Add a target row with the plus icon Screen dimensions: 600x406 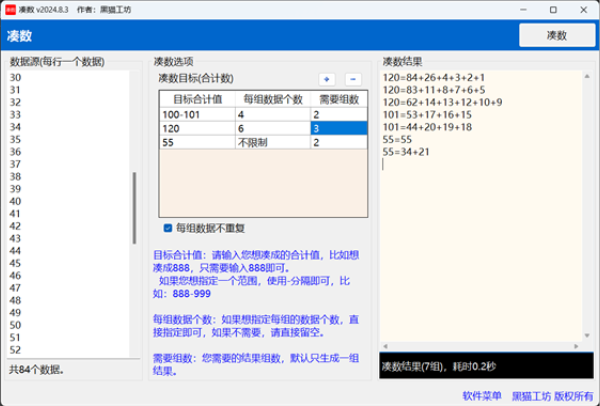click(327, 79)
